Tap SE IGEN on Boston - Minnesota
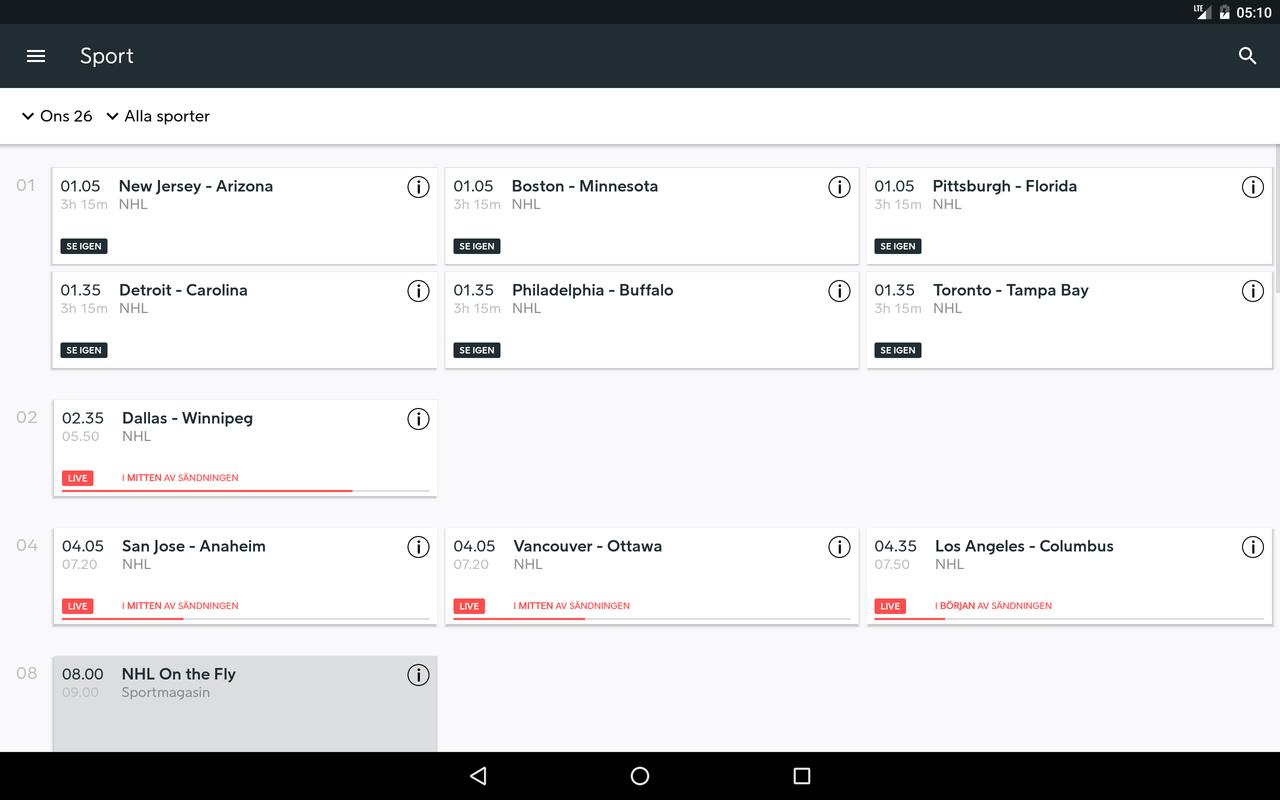 click(x=477, y=246)
